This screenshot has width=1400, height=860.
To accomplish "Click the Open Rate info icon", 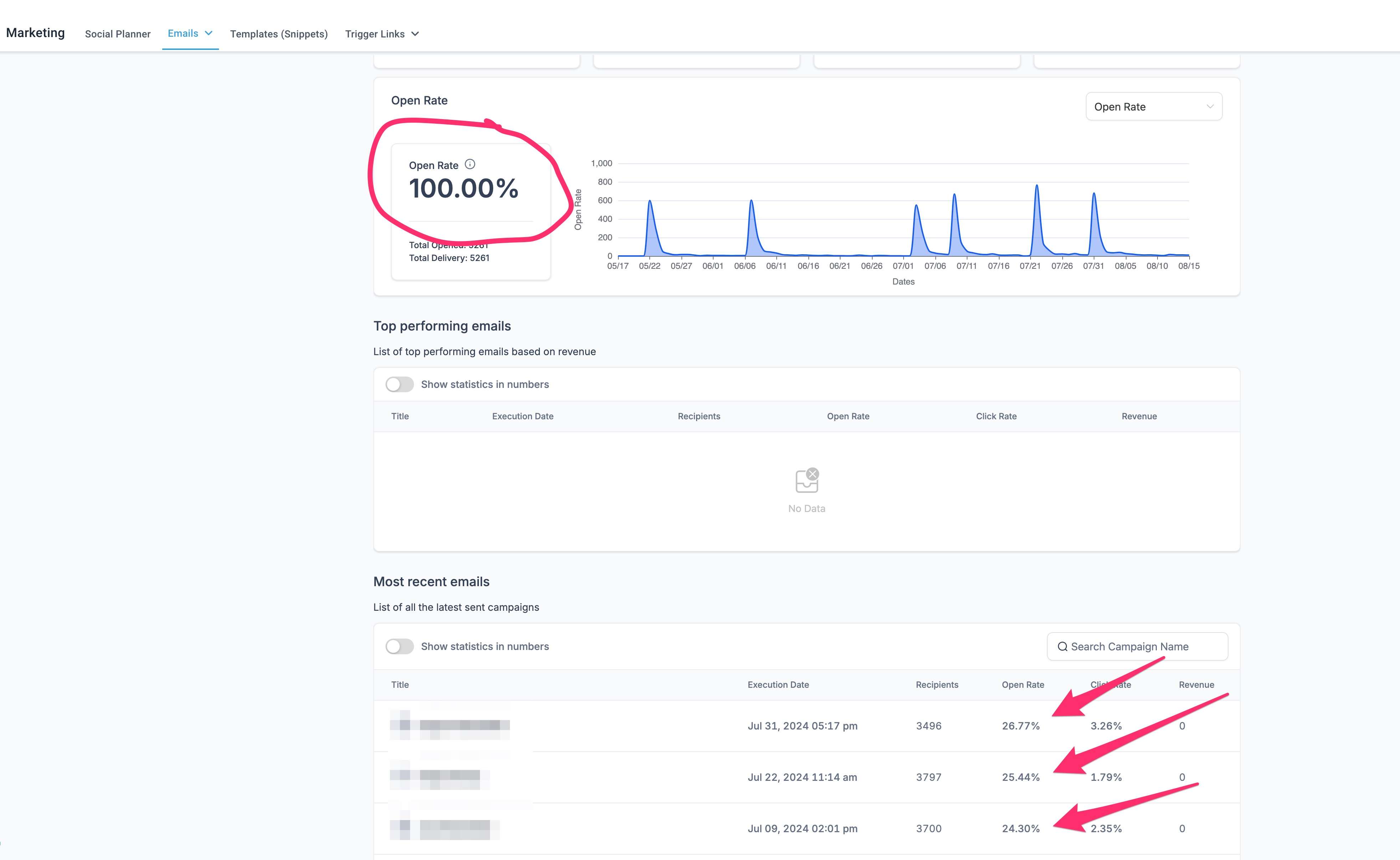I will 470,164.
